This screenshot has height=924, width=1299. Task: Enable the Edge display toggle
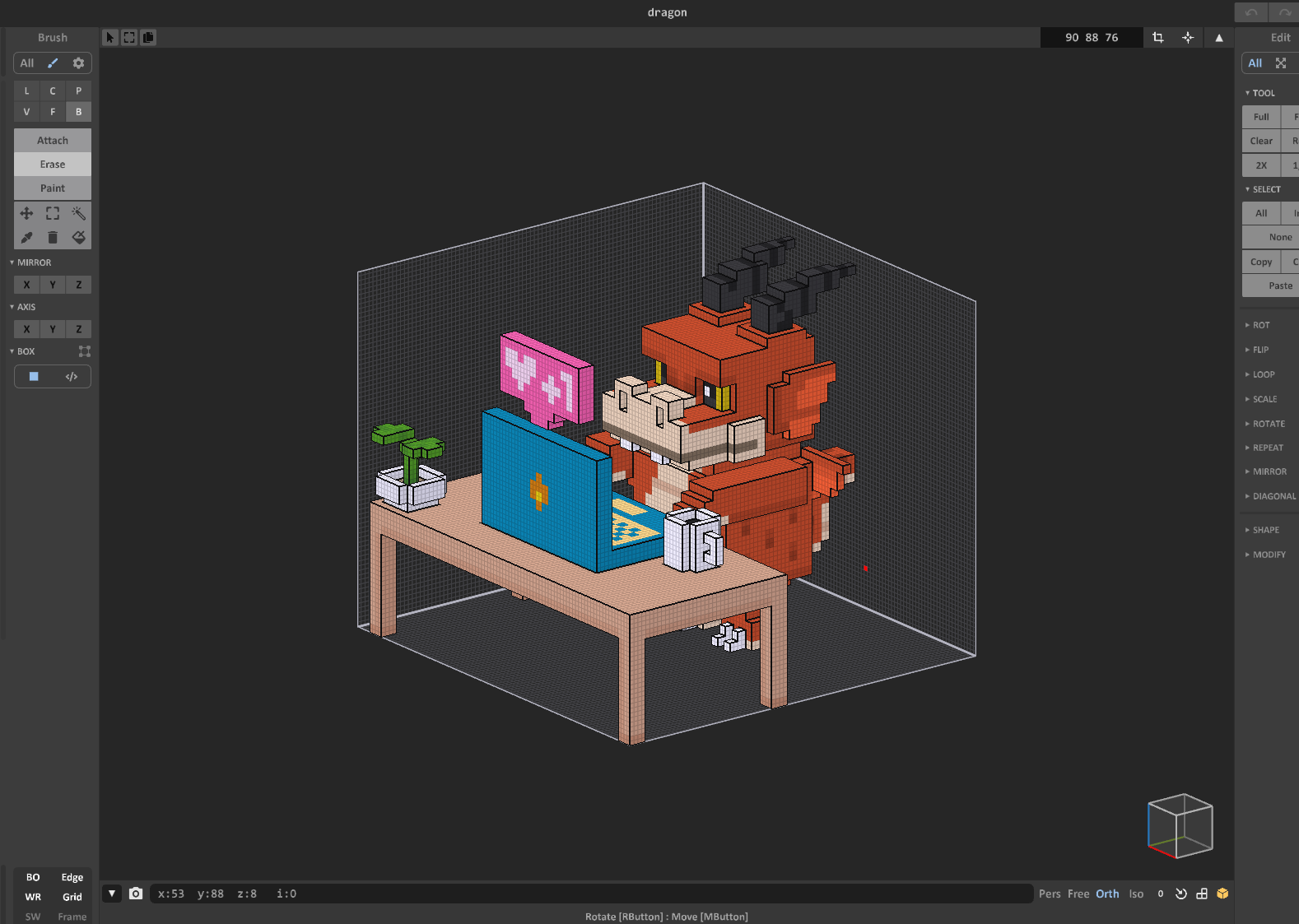[72, 877]
